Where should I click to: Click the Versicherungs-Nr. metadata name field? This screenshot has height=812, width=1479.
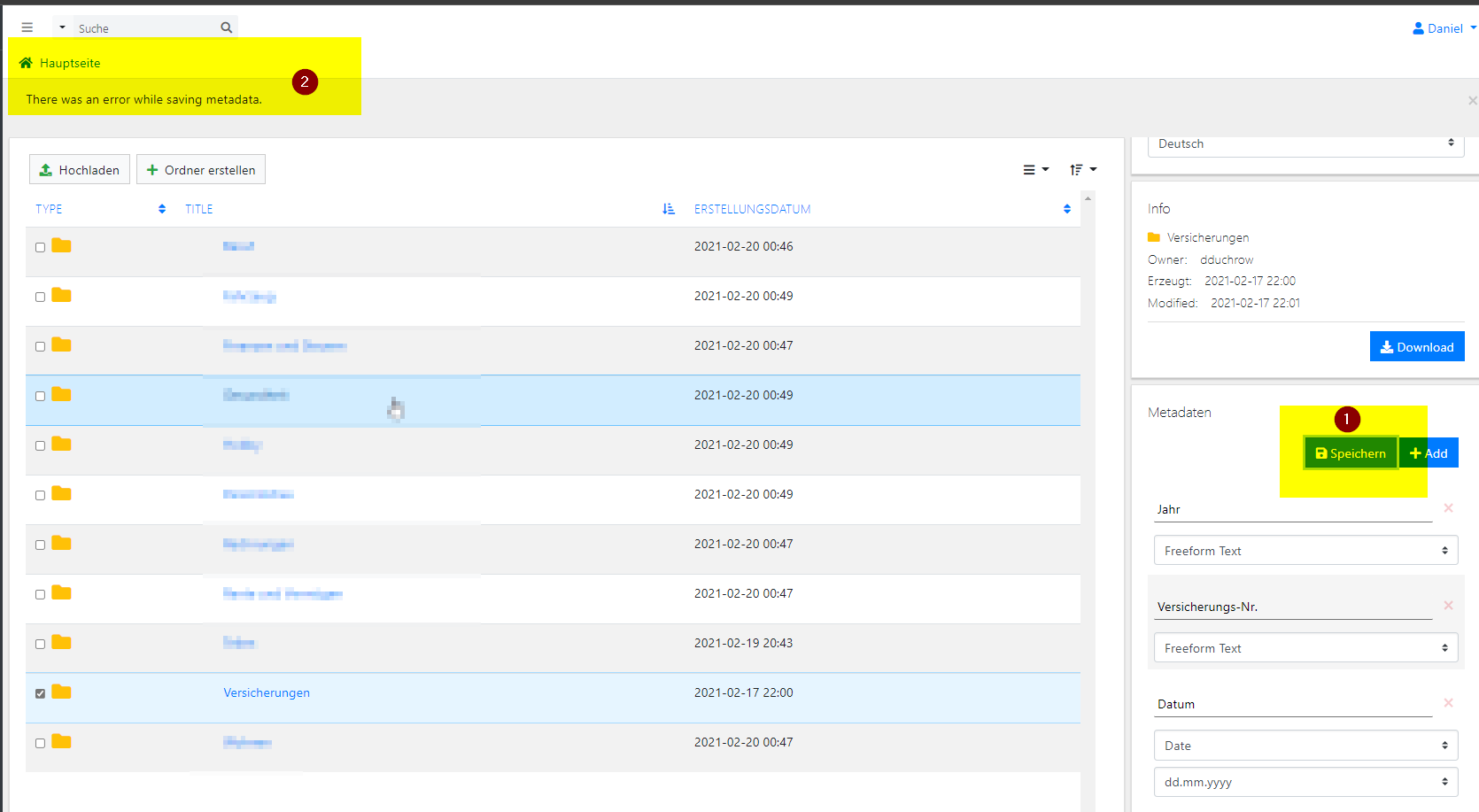pyautogui.click(x=1293, y=607)
